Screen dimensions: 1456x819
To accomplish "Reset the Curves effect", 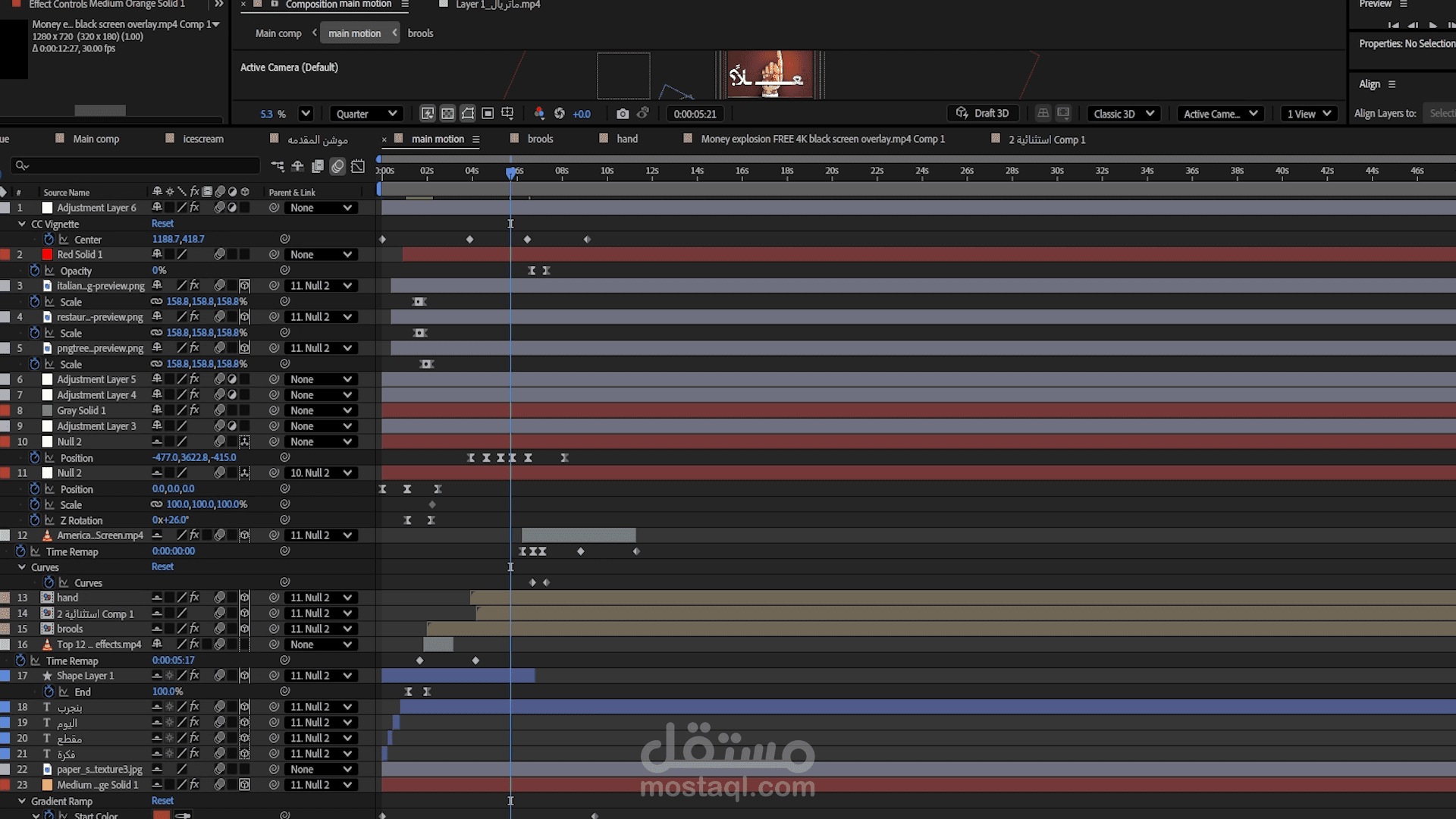I will coord(162,566).
